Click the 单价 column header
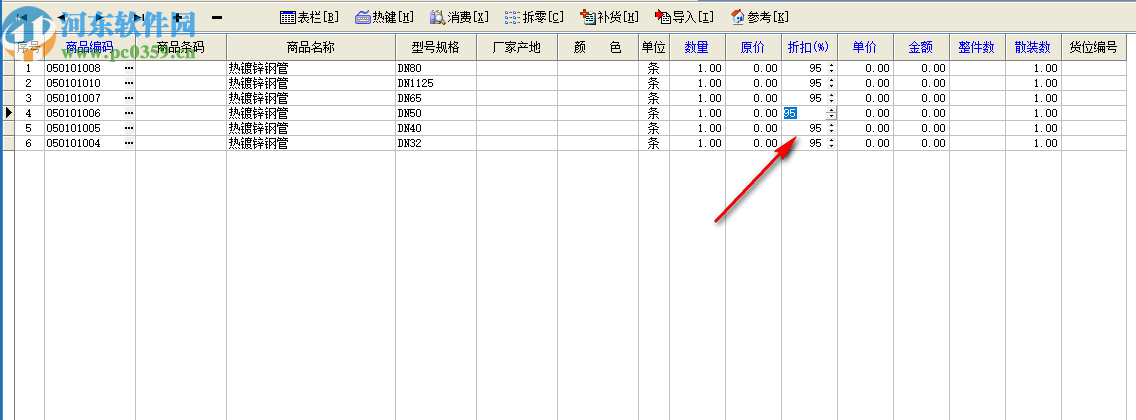The image size is (1136, 420). pos(865,48)
